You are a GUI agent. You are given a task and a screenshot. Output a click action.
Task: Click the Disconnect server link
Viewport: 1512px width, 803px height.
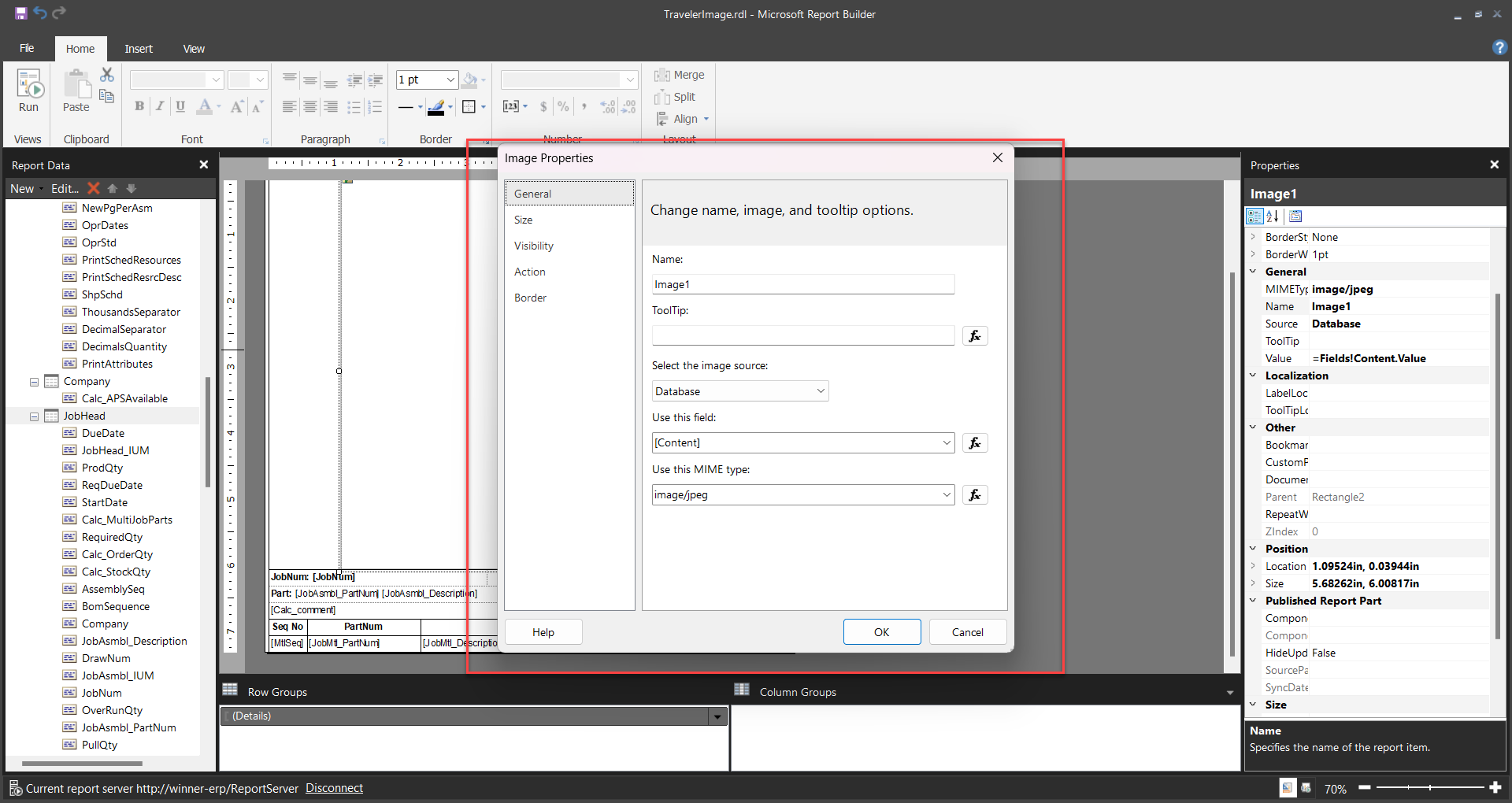click(x=334, y=788)
